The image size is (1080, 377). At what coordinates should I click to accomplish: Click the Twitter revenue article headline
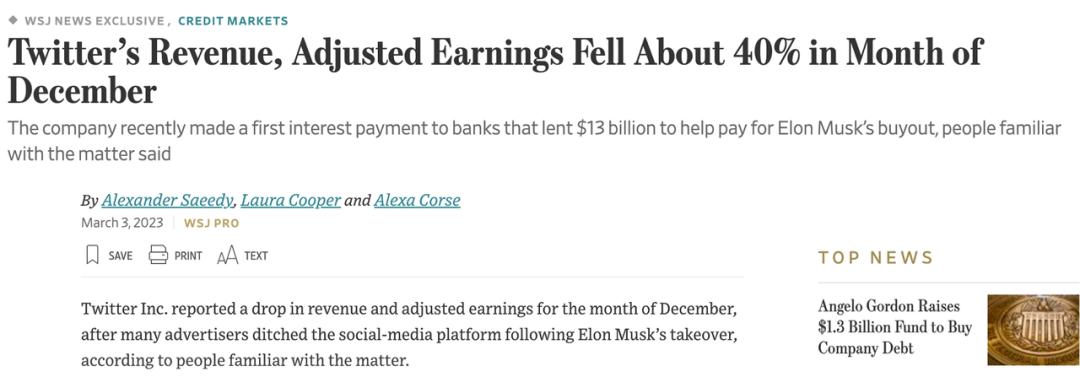pyautogui.click(x=495, y=71)
